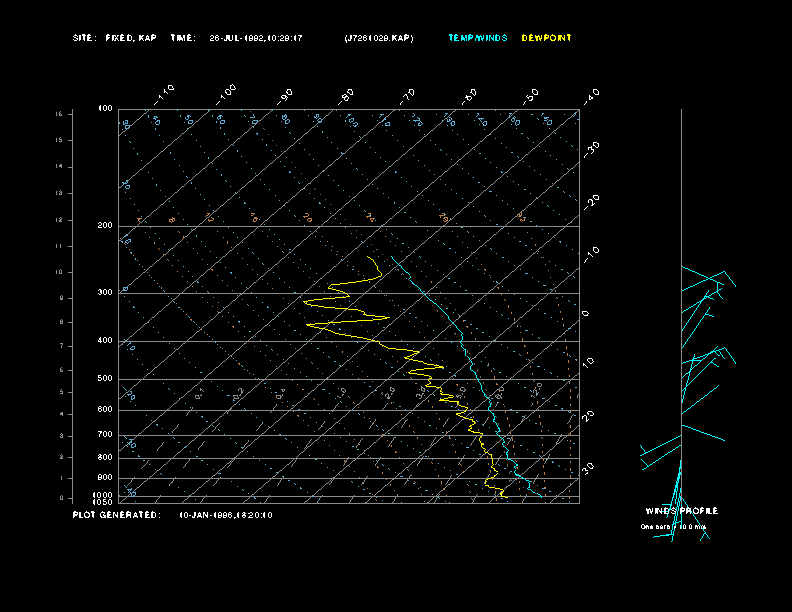Click the -70 temperature axis label
Screen dimensions: 792x612
tap(407, 96)
